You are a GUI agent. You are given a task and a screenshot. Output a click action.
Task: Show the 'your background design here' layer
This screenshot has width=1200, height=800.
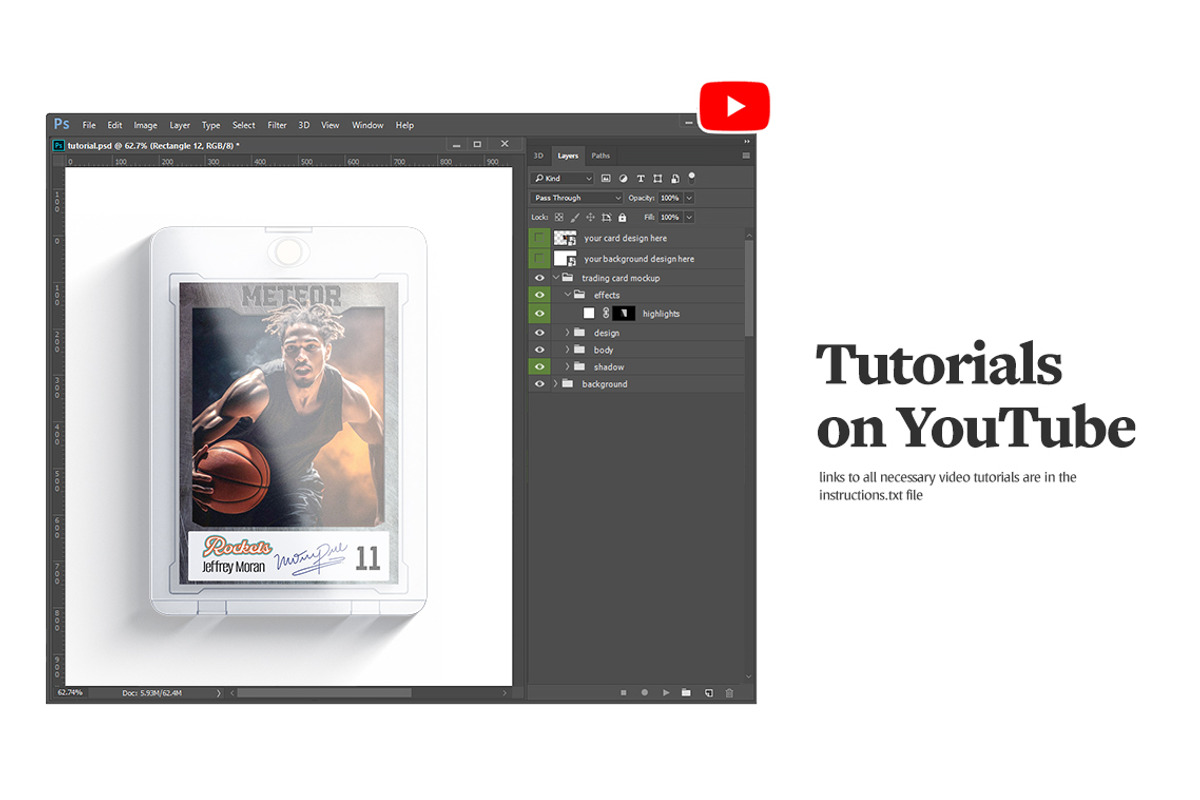click(540, 258)
